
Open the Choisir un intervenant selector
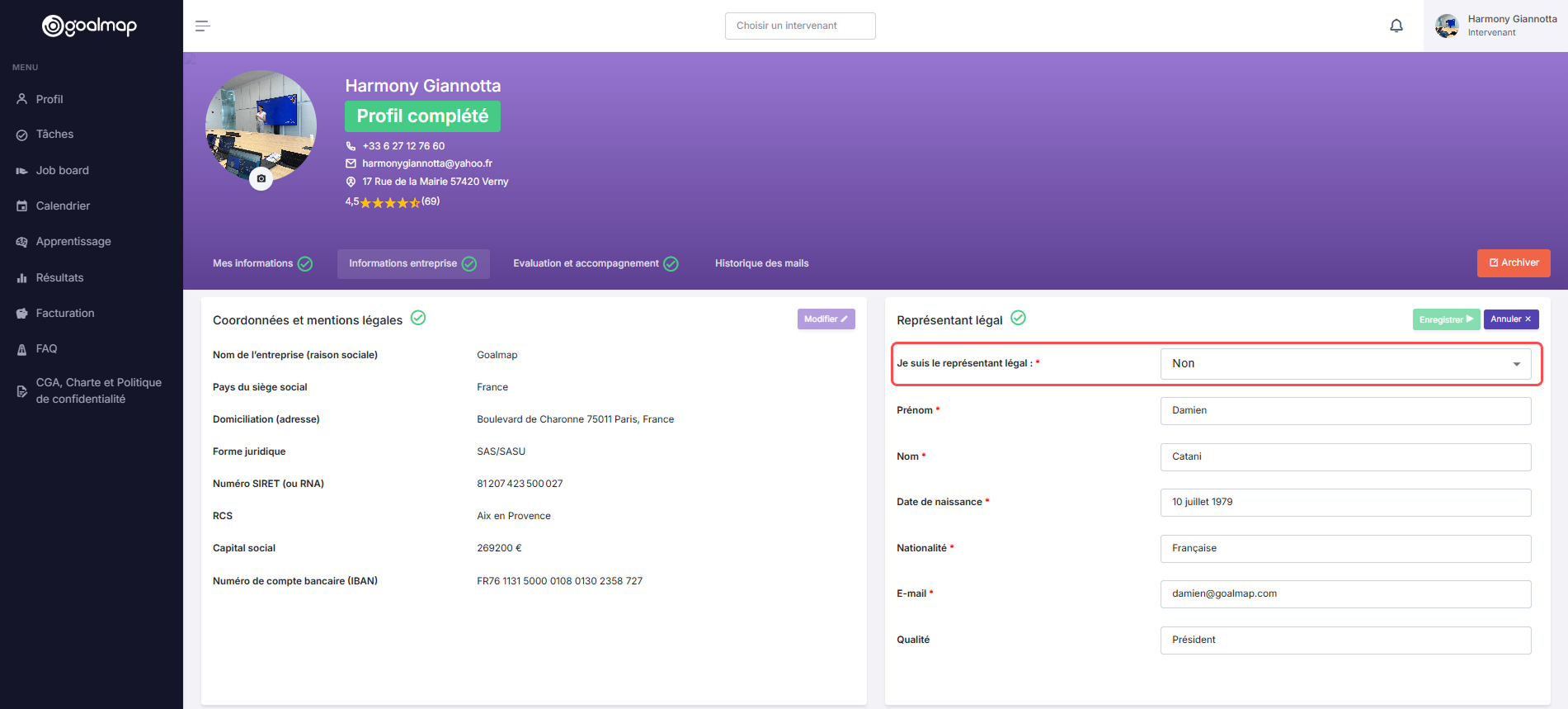800,26
